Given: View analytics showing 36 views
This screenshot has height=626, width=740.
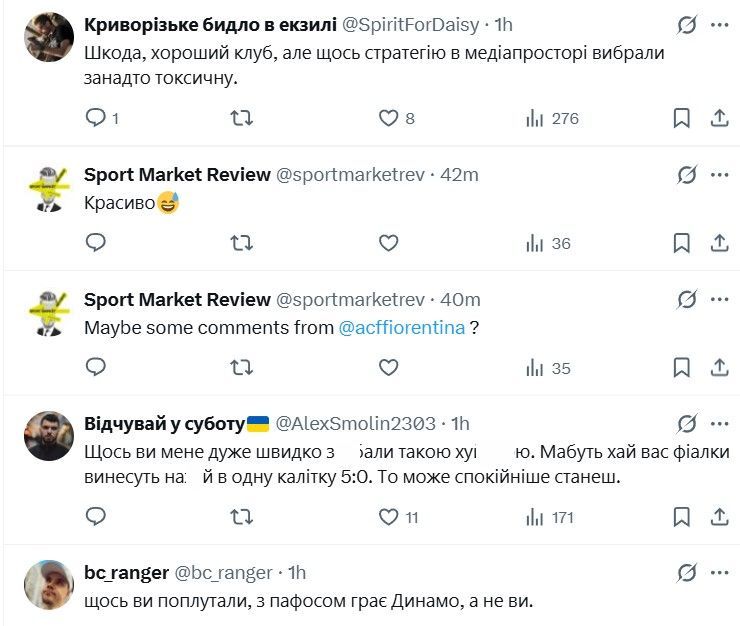Looking at the screenshot, I should coord(548,243).
